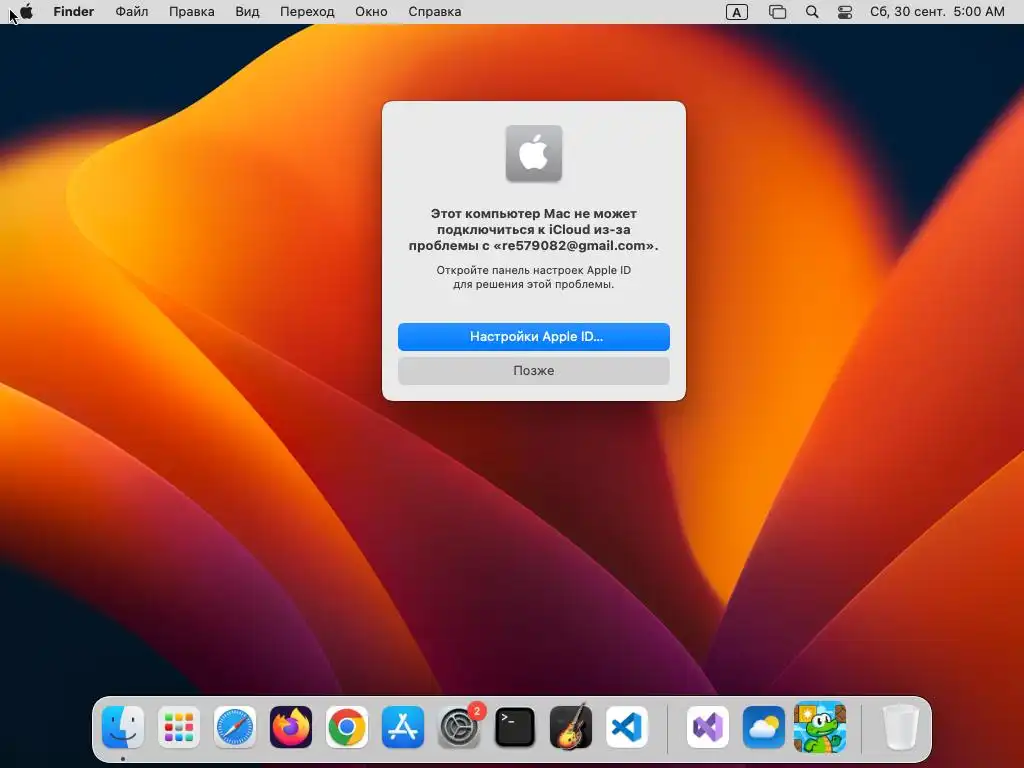
Task: Open Finder from the Dock
Action: [x=123, y=726]
